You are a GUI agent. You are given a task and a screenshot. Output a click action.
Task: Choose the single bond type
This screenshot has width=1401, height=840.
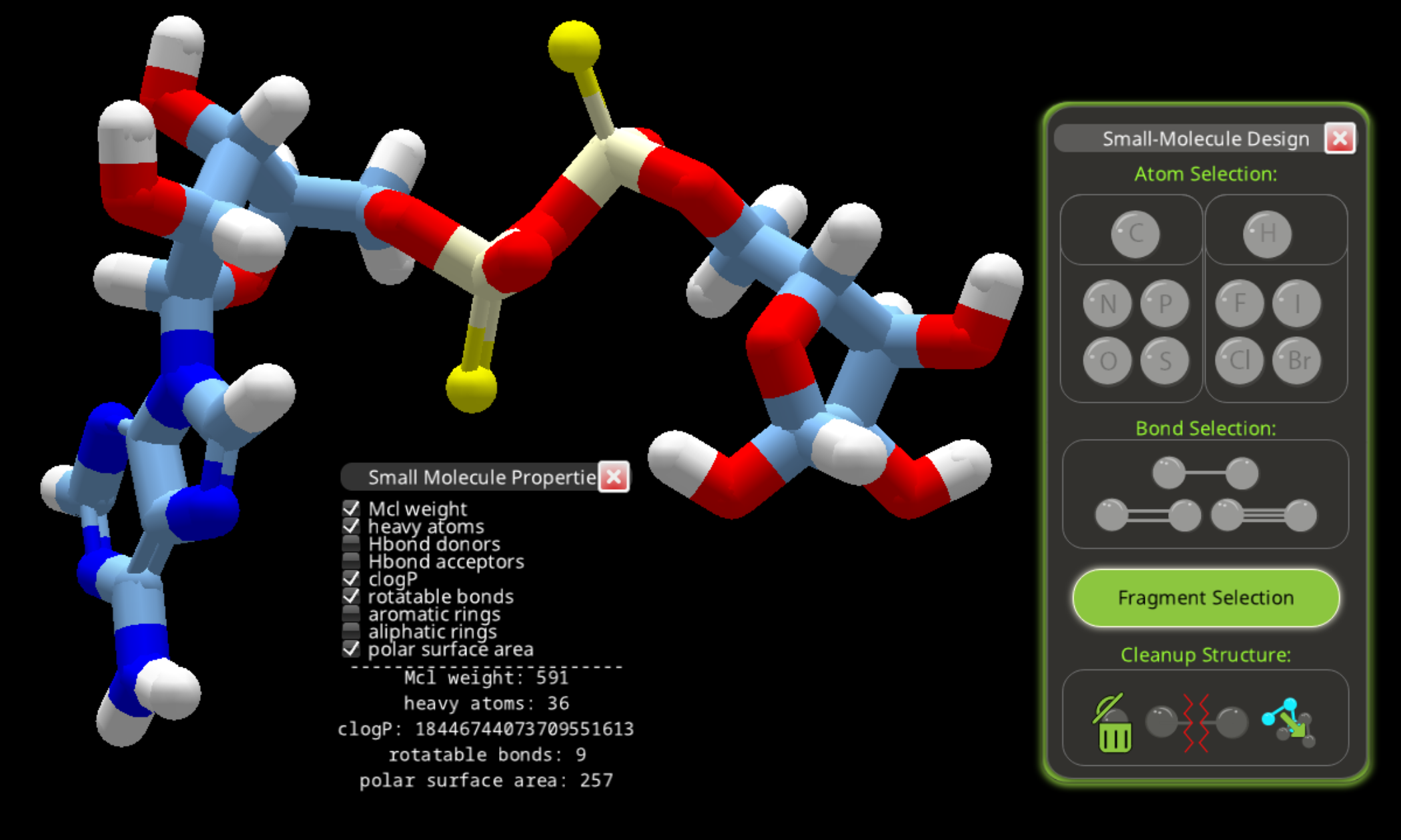pyautogui.click(x=1205, y=473)
